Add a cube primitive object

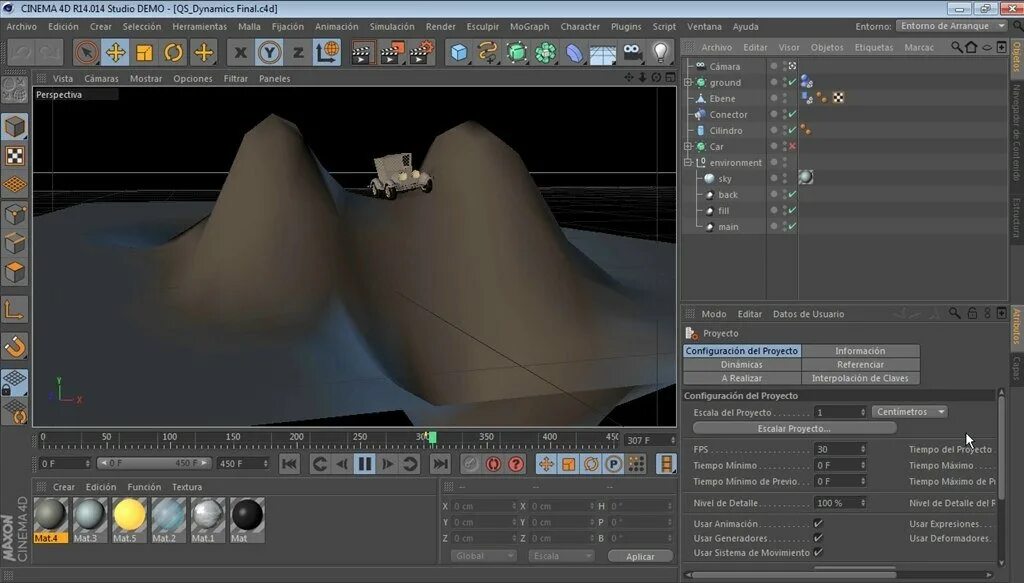(x=459, y=52)
